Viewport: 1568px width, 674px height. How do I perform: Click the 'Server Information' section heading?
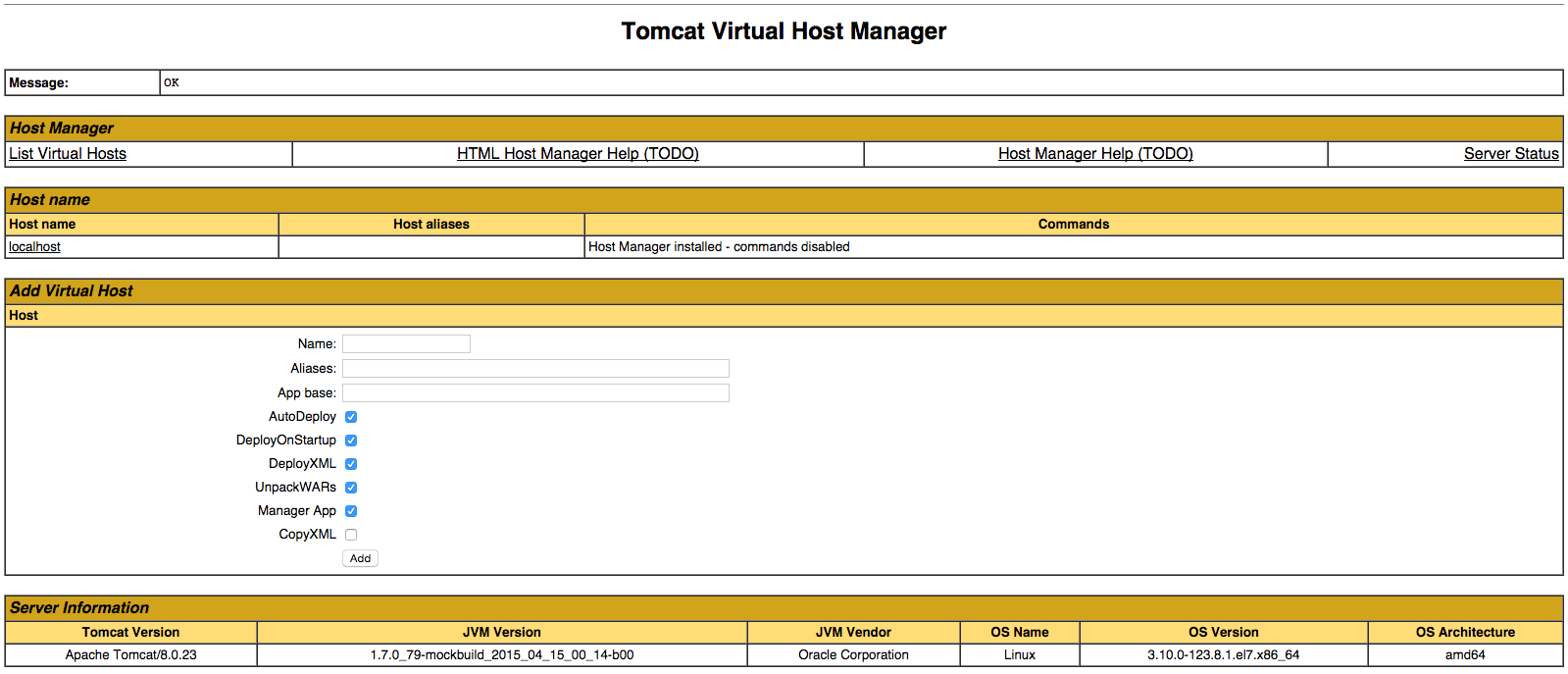point(79,608)
